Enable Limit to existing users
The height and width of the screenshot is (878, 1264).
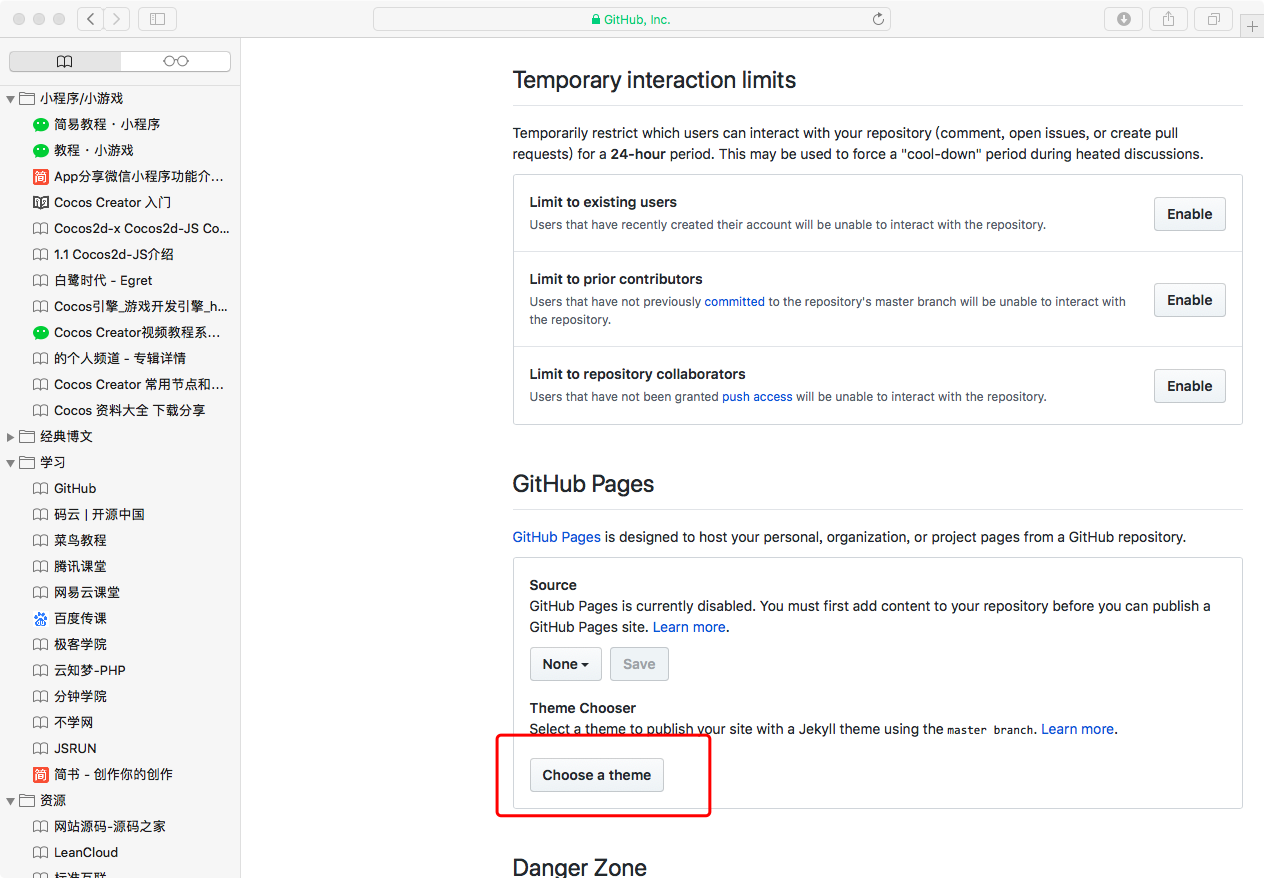click(1189, 214)
